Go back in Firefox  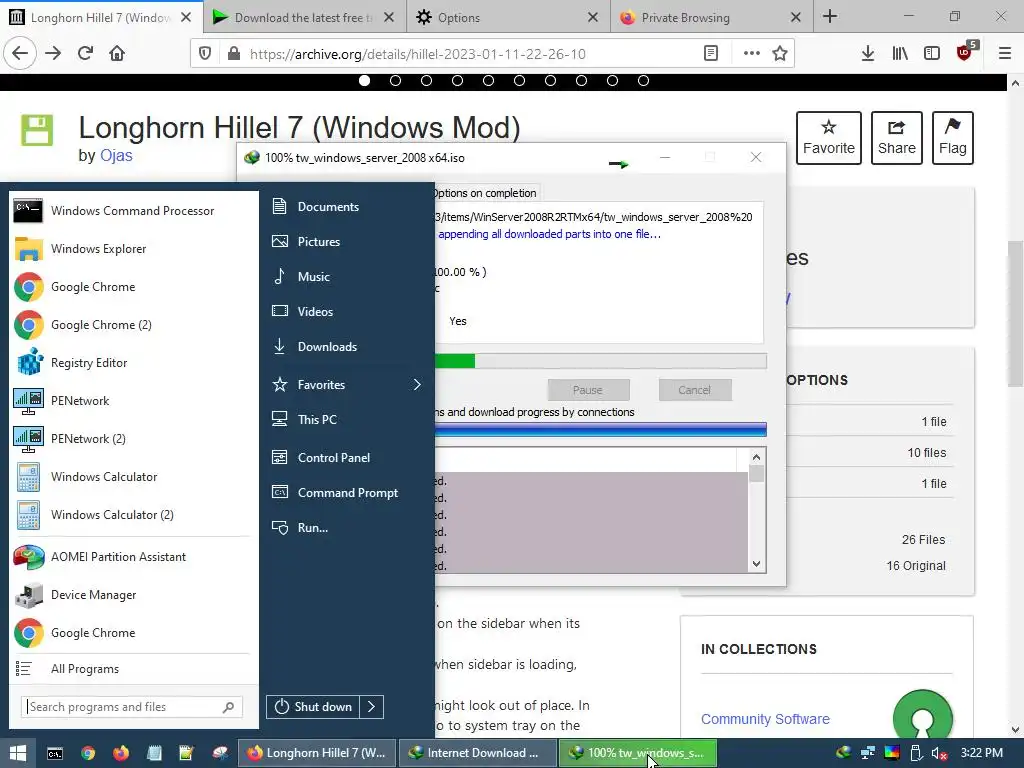point(20,54)
